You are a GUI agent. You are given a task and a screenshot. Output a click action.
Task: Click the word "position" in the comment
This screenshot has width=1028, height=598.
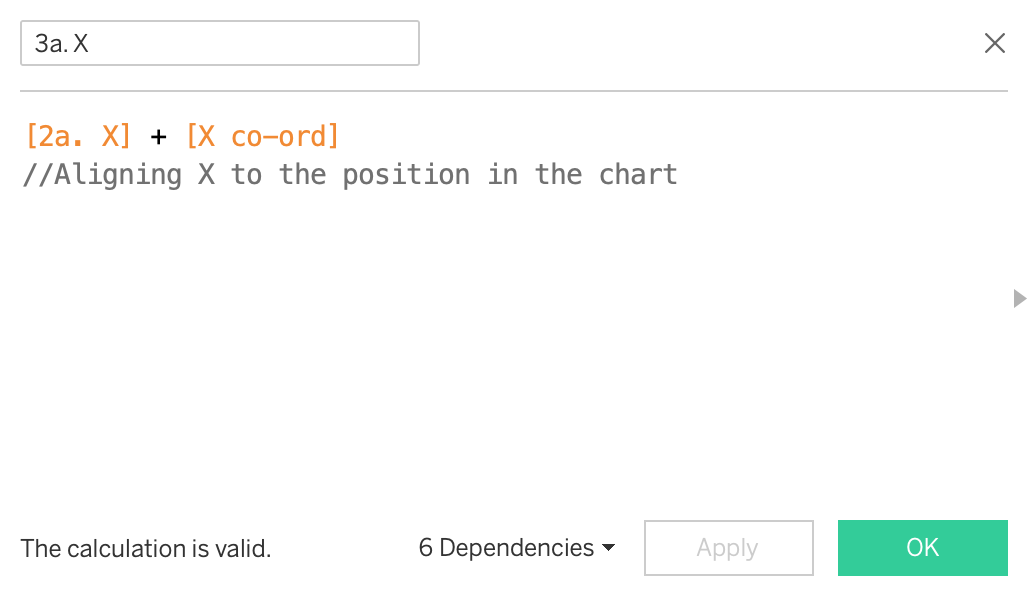point(406,175)
